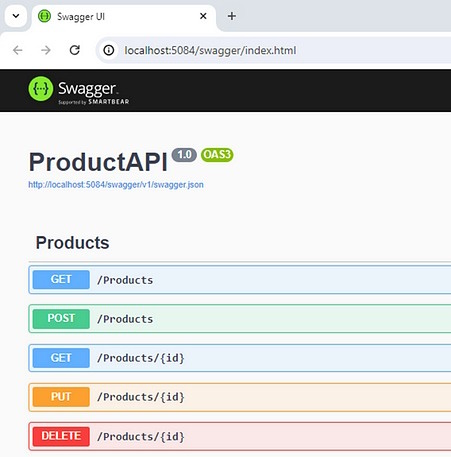451x457 pixels.
Task: Go back to the previous page
Action: [x=18, y=50]
